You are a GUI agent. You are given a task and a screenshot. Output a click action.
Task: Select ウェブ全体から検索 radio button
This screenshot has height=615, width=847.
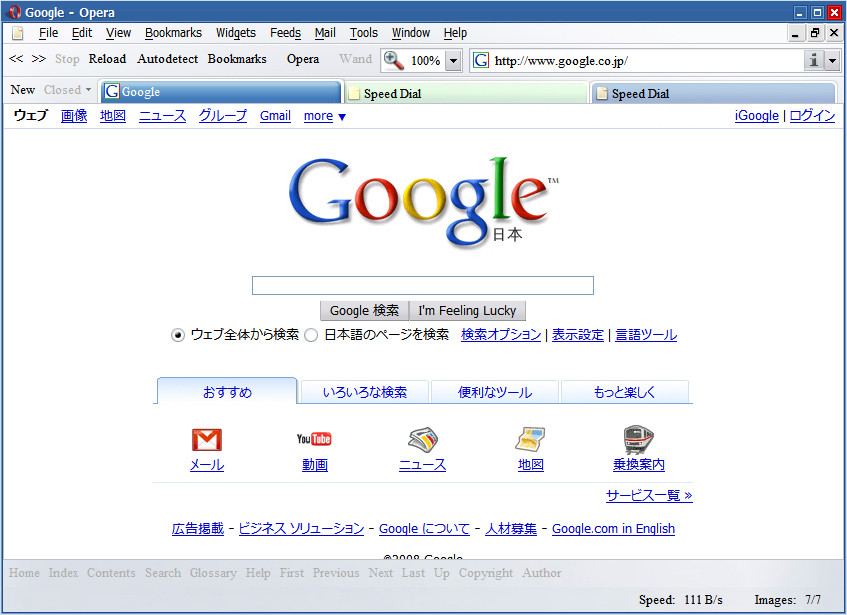click(x=178, y=335)
